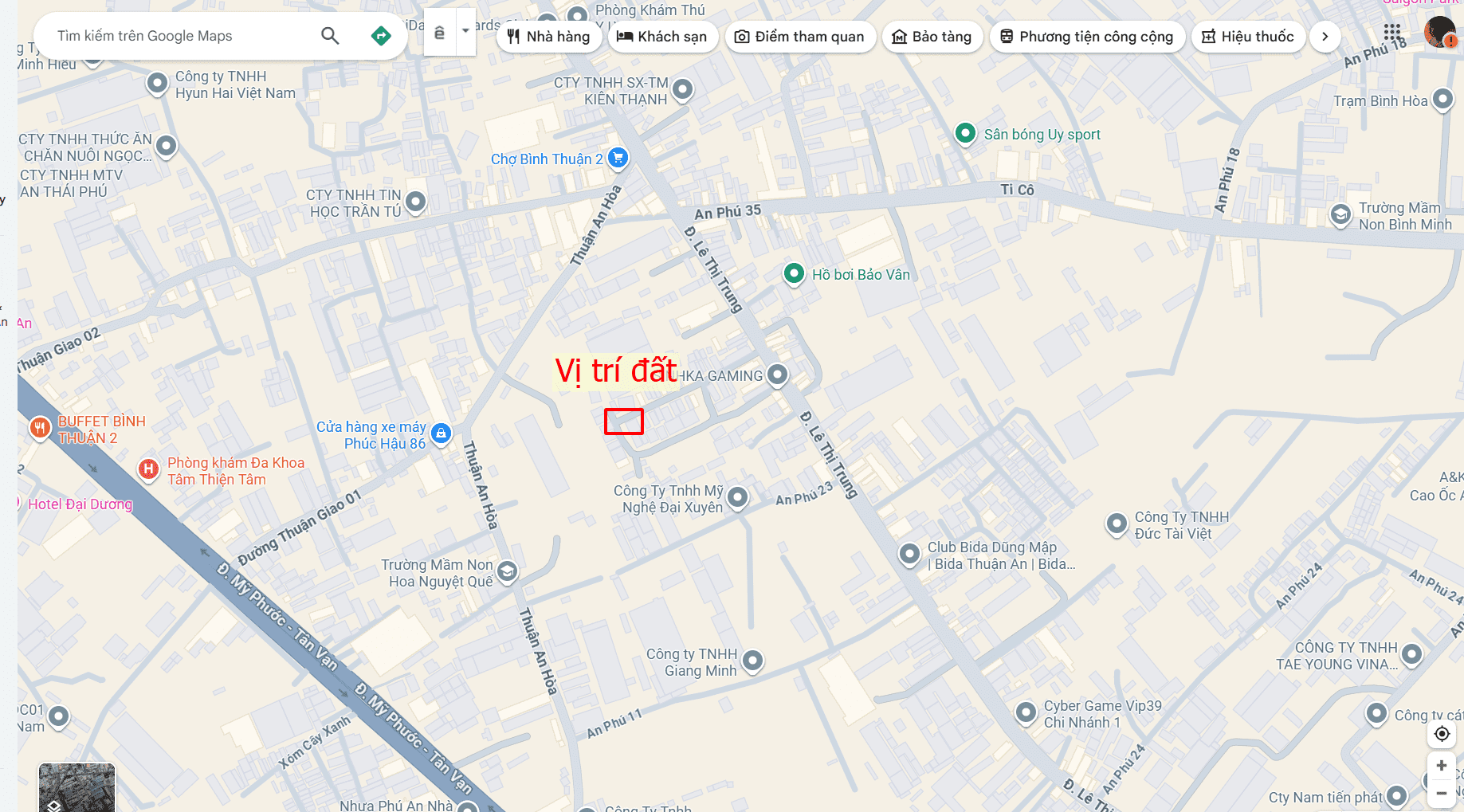This screenshot has width=1464, height=812.
Task: Click the search magnifier icon
Action: pos(330,36)
